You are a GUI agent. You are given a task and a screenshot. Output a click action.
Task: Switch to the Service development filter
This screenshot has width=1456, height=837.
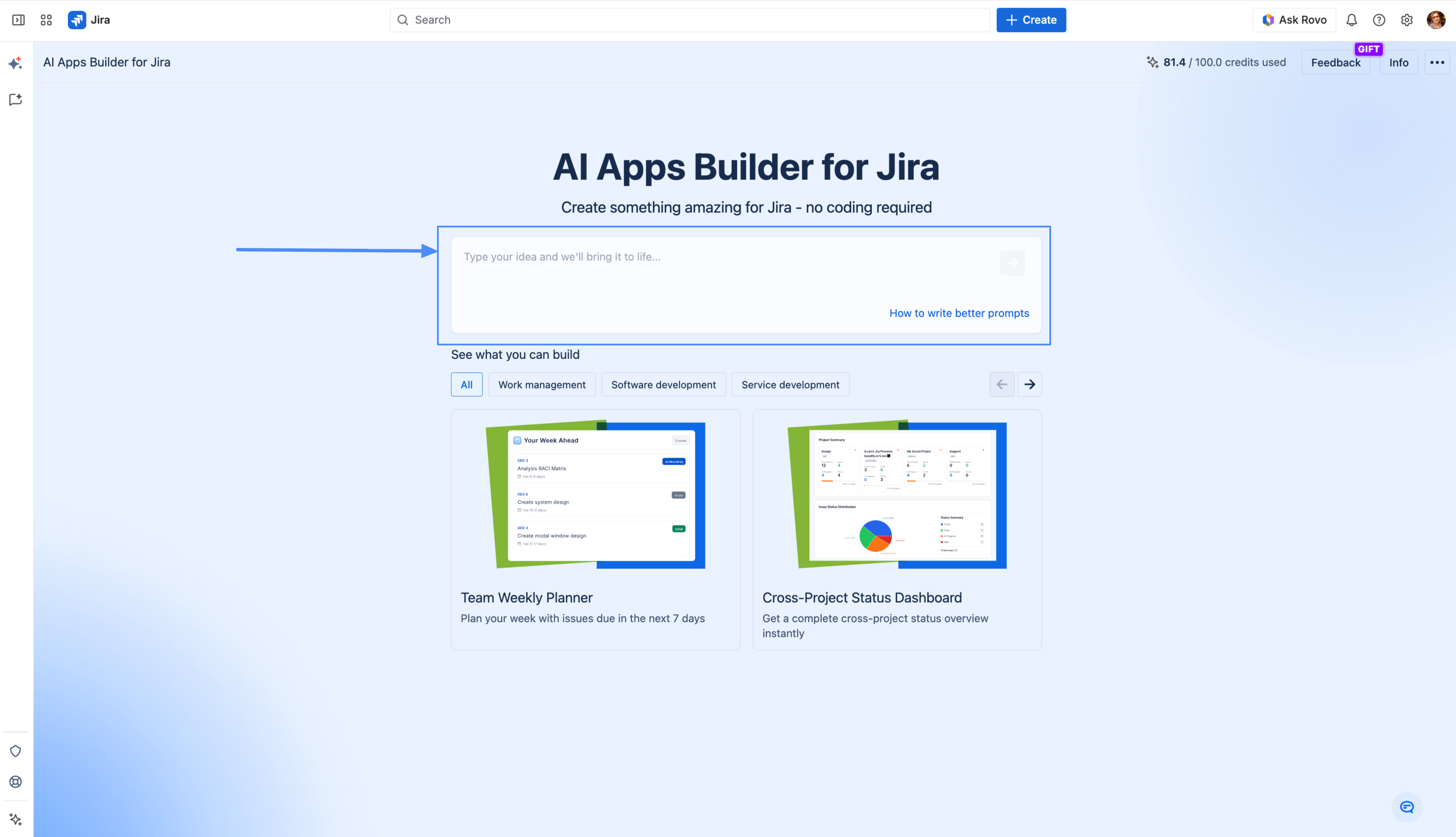point(790,385)
